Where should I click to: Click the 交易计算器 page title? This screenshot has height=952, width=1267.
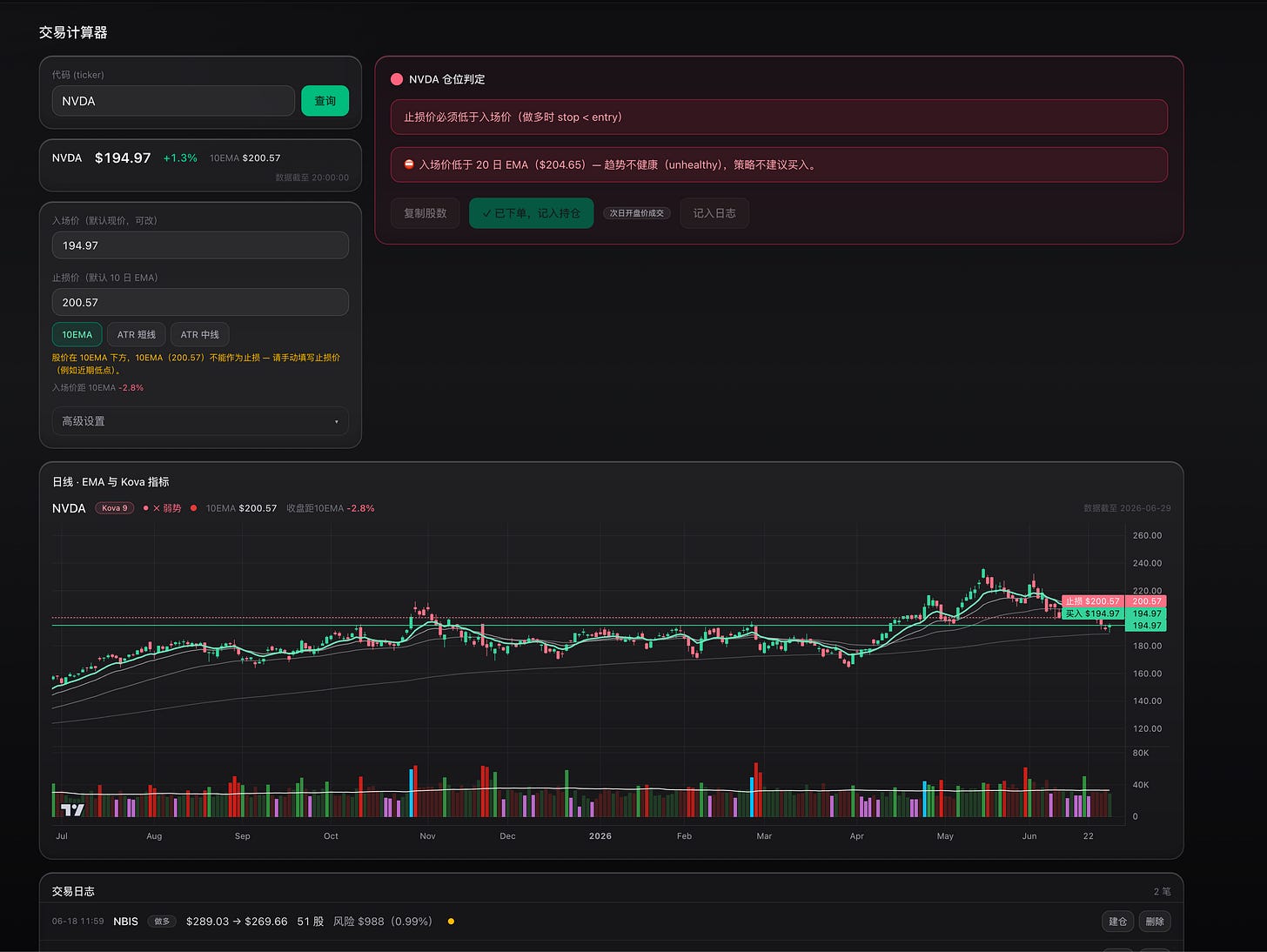pos(73,32)
